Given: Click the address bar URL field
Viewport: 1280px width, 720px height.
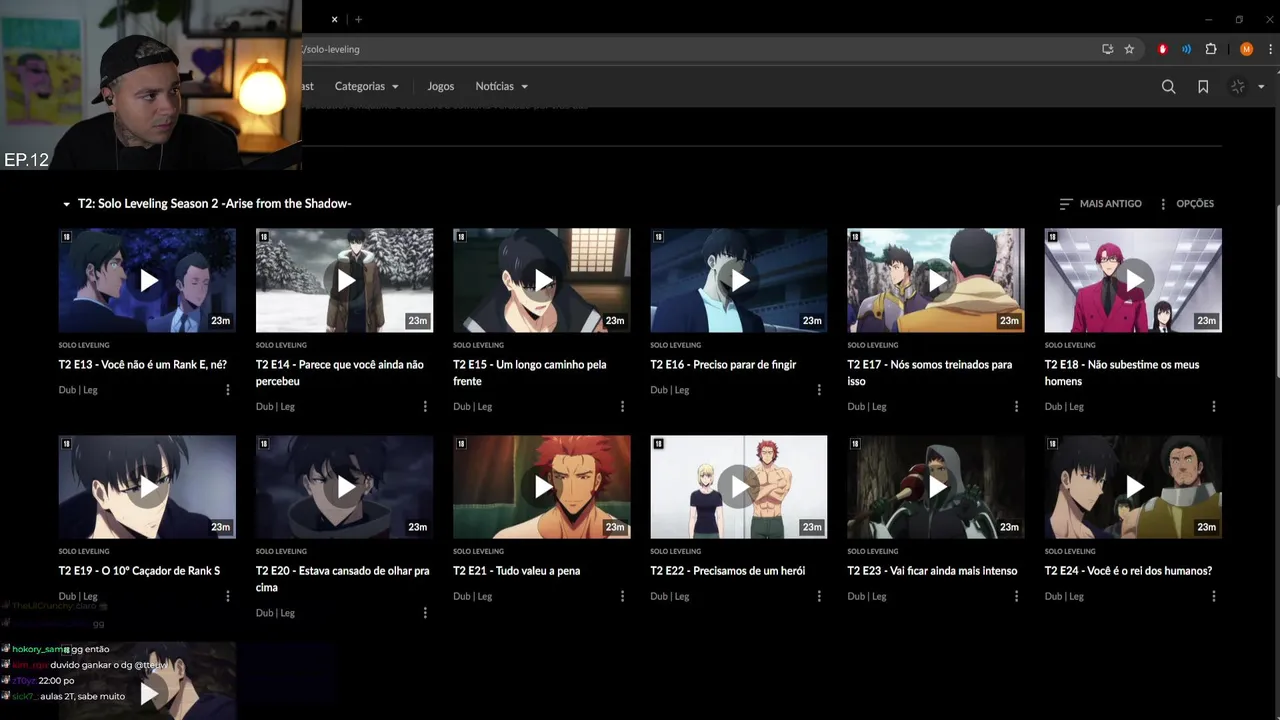Looking at the screenshot, I should click(700, 49).
